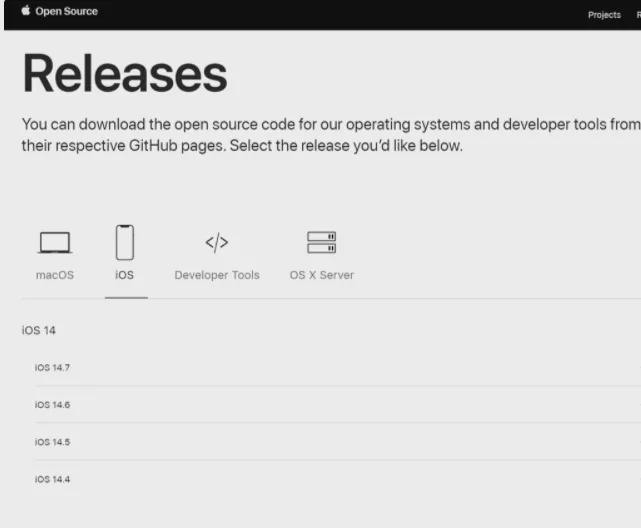
Task: Click the iOS 14 section heading
Action: (x=38, y=330)
